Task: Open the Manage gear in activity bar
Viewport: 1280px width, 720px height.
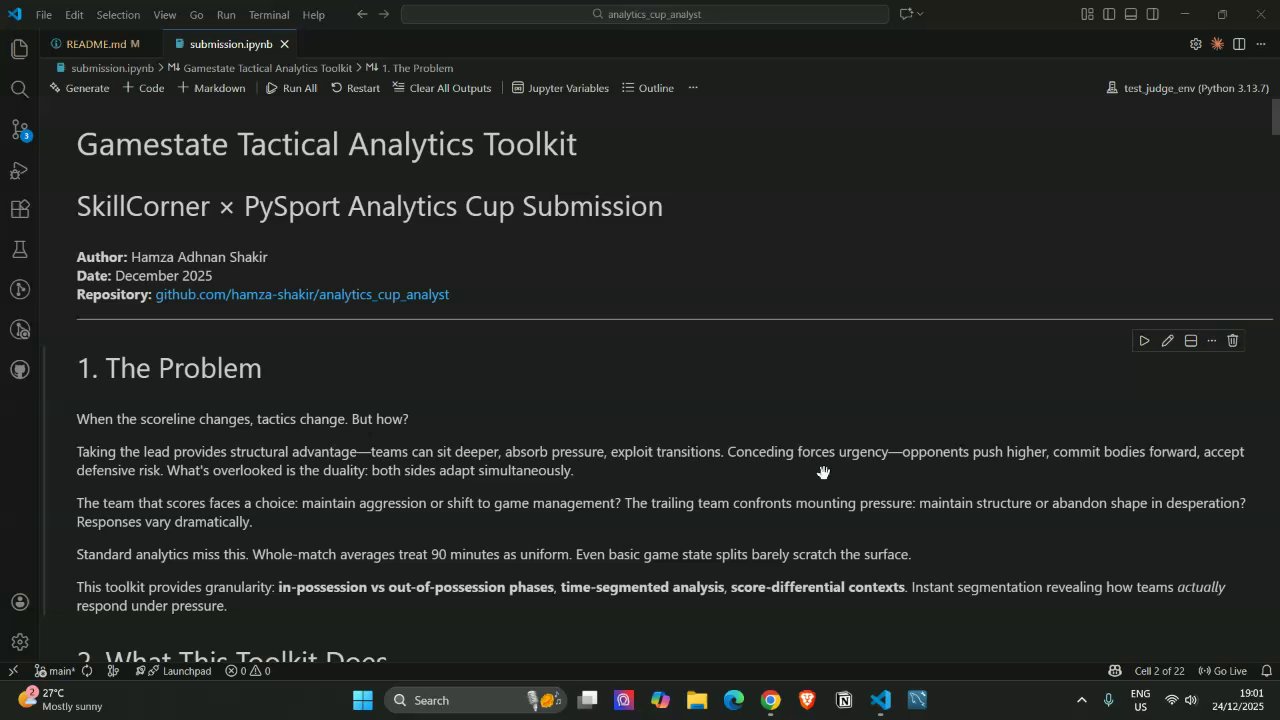Action: coord(19,642)
